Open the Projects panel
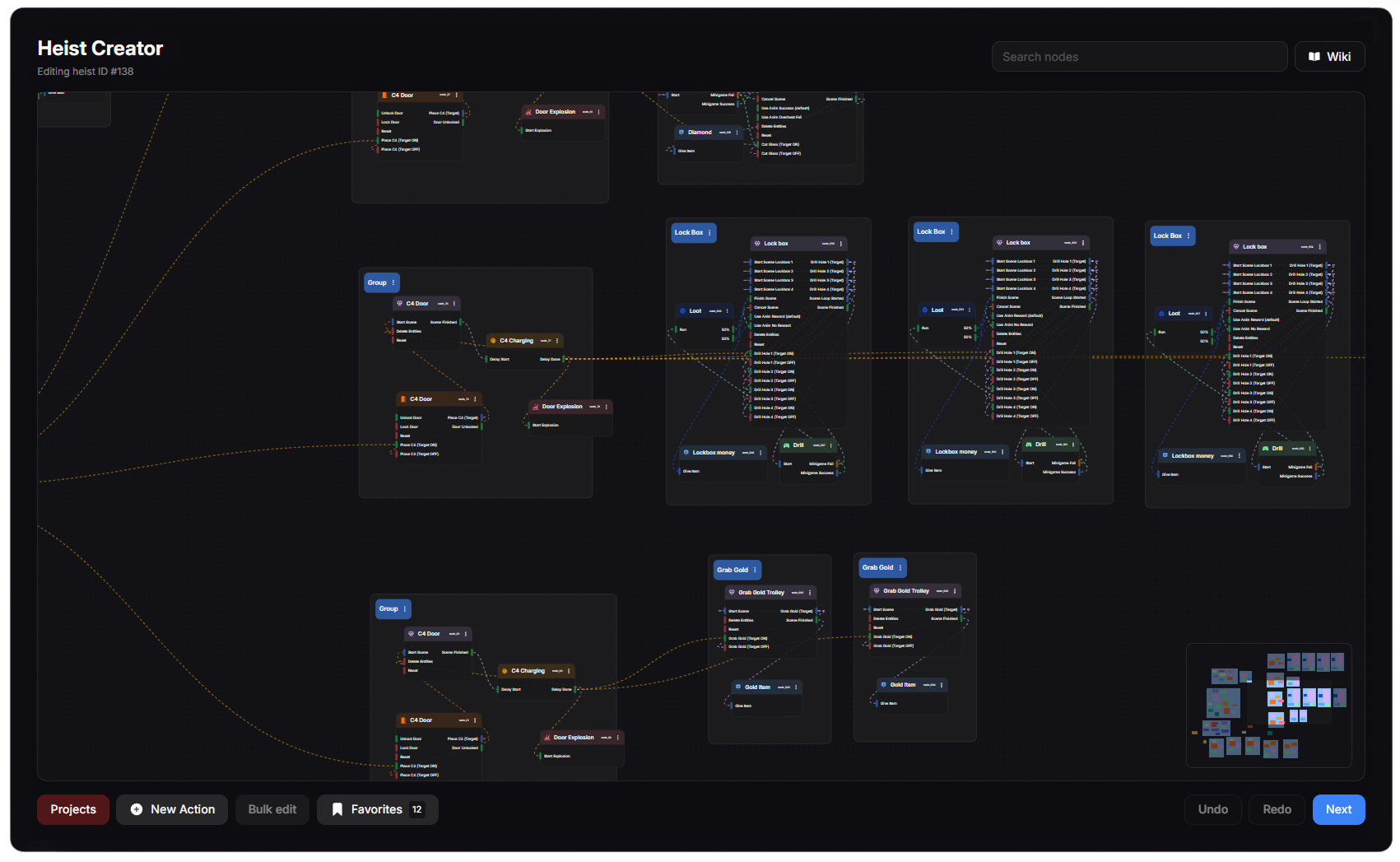Viewport: 1400px width, 862px height. point(73,809)
